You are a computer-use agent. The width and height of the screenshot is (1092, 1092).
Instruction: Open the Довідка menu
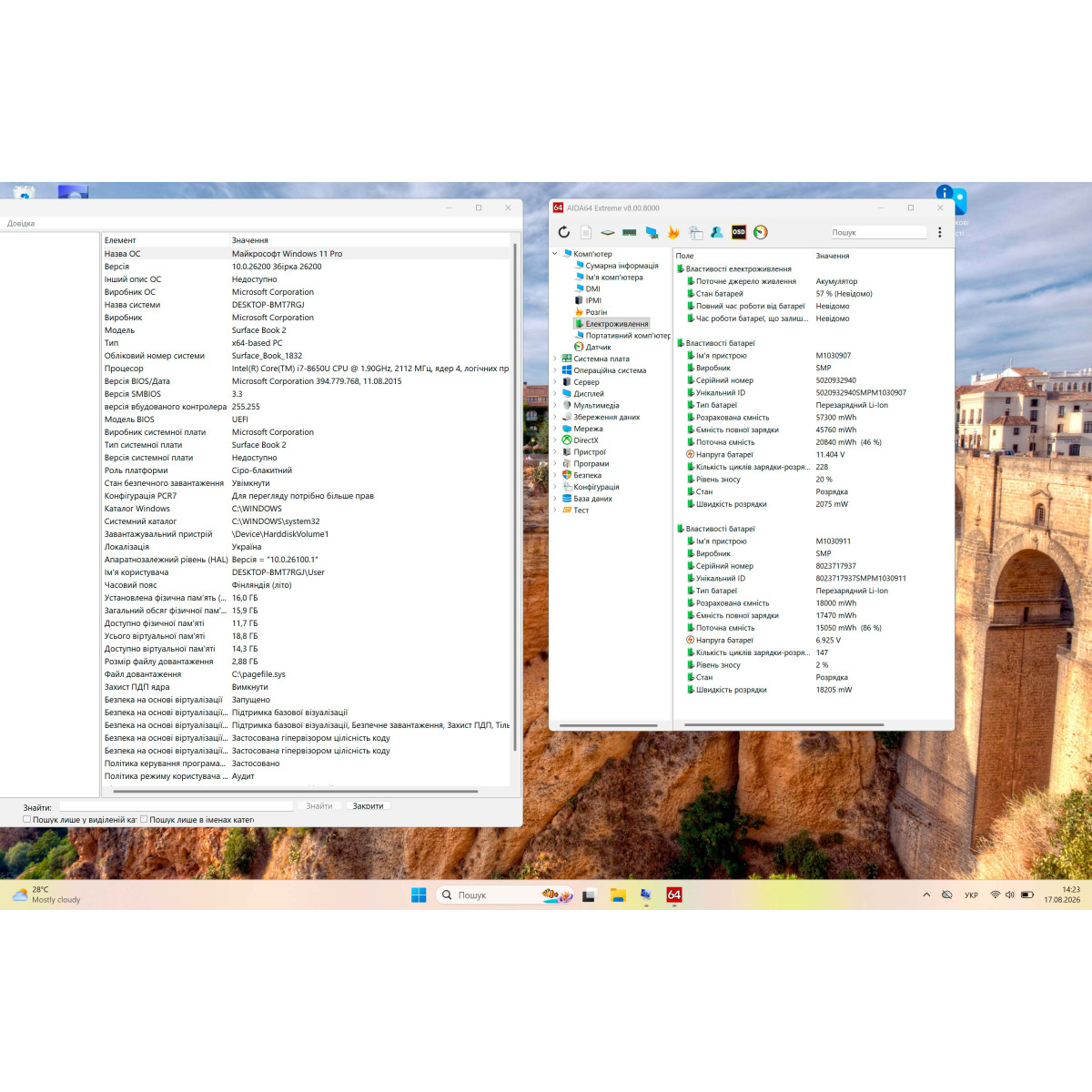point(21,223)
